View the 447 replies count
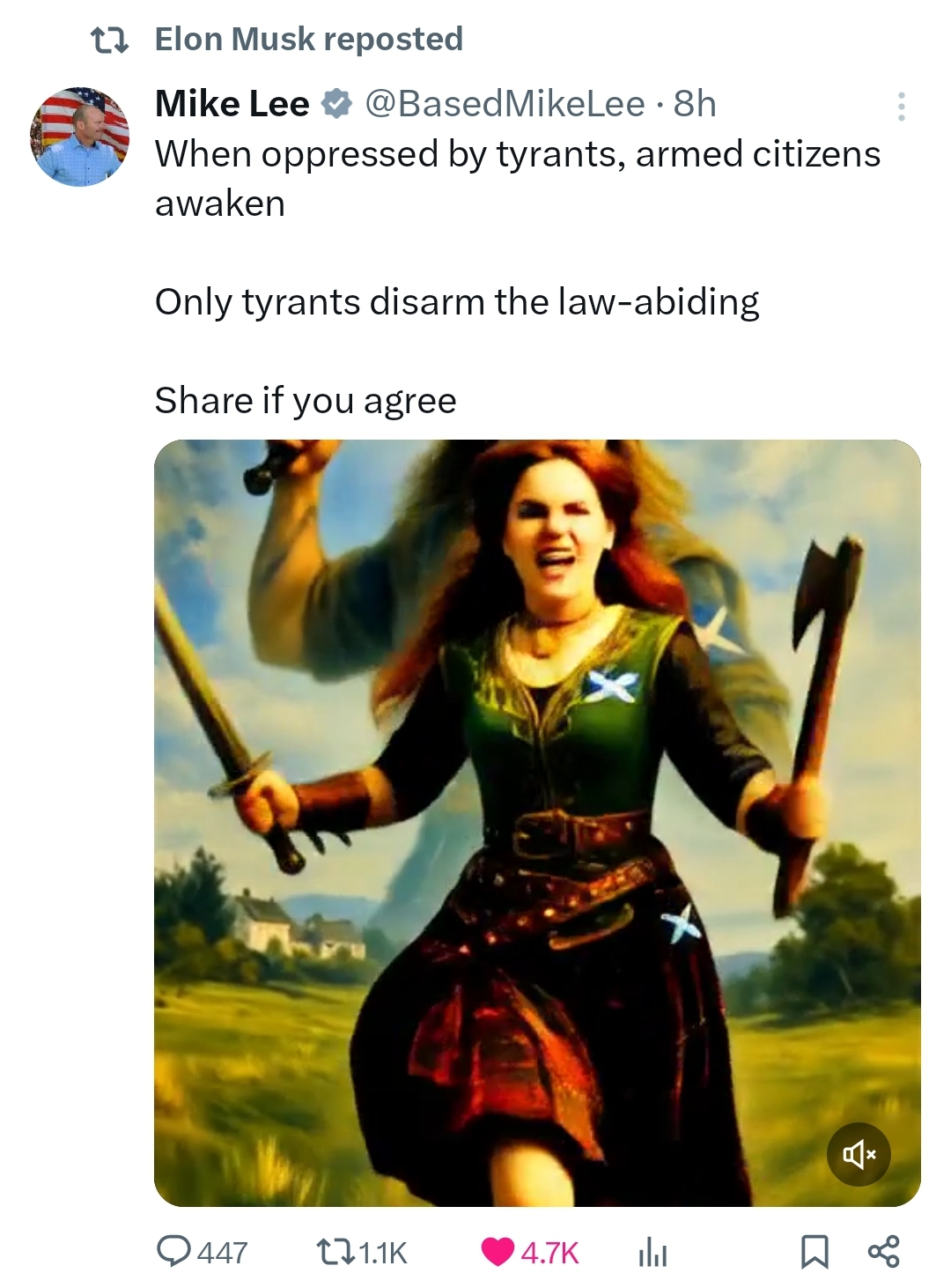 tap(222, 1252)
